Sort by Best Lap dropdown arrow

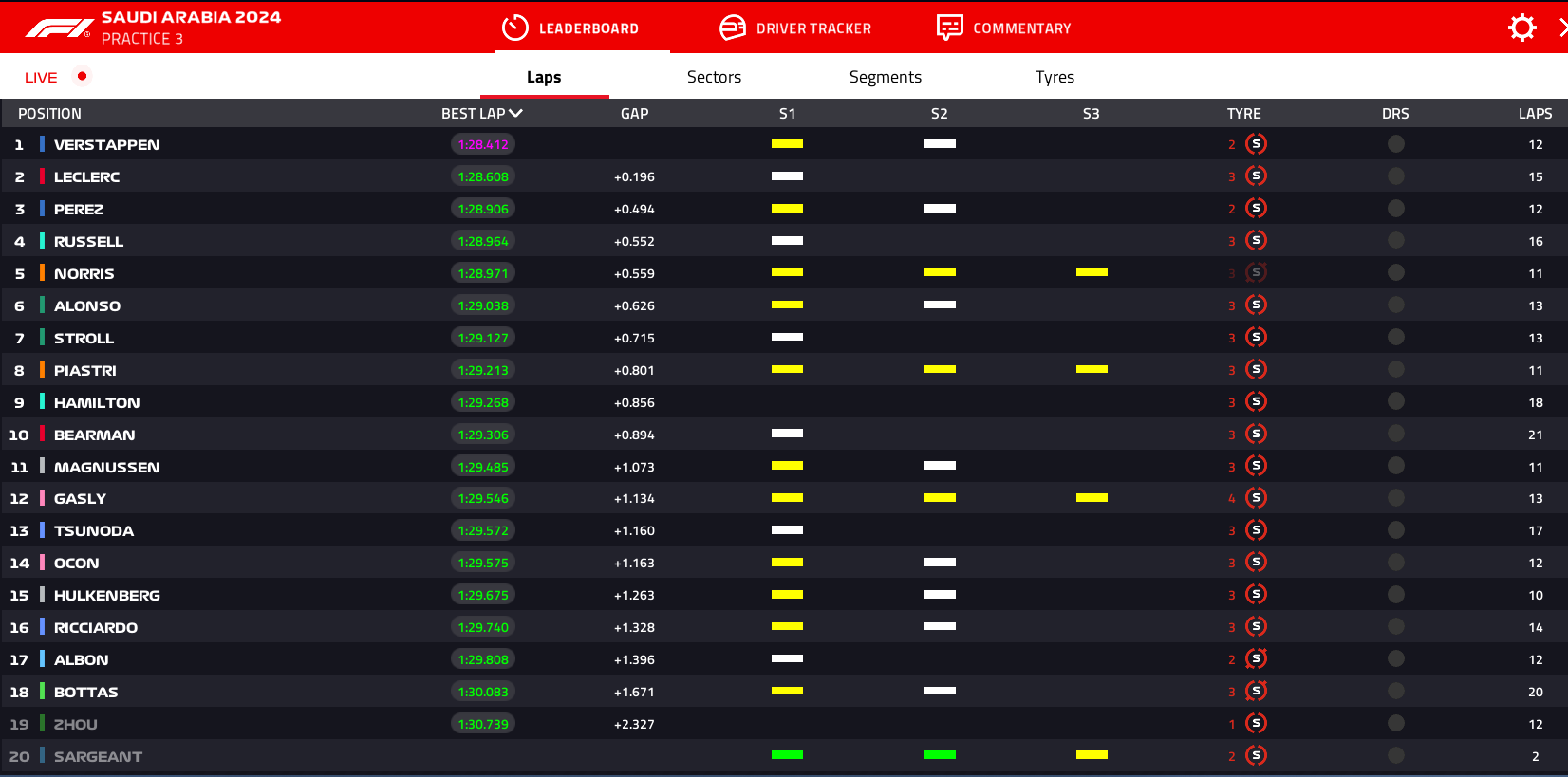[x=516, y=113]
